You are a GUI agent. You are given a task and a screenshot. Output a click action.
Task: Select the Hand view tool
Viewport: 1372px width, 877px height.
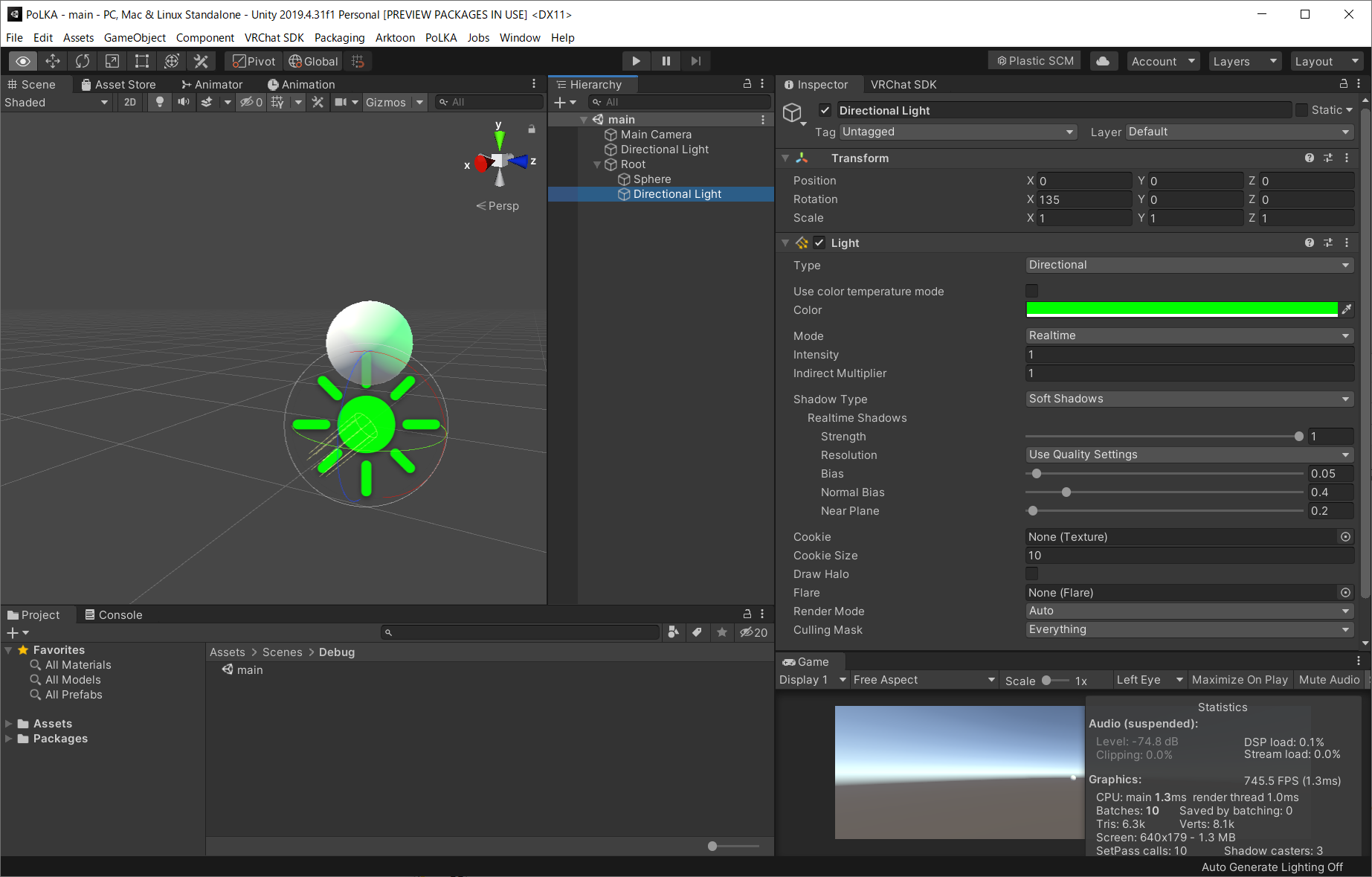pos(23,61)
